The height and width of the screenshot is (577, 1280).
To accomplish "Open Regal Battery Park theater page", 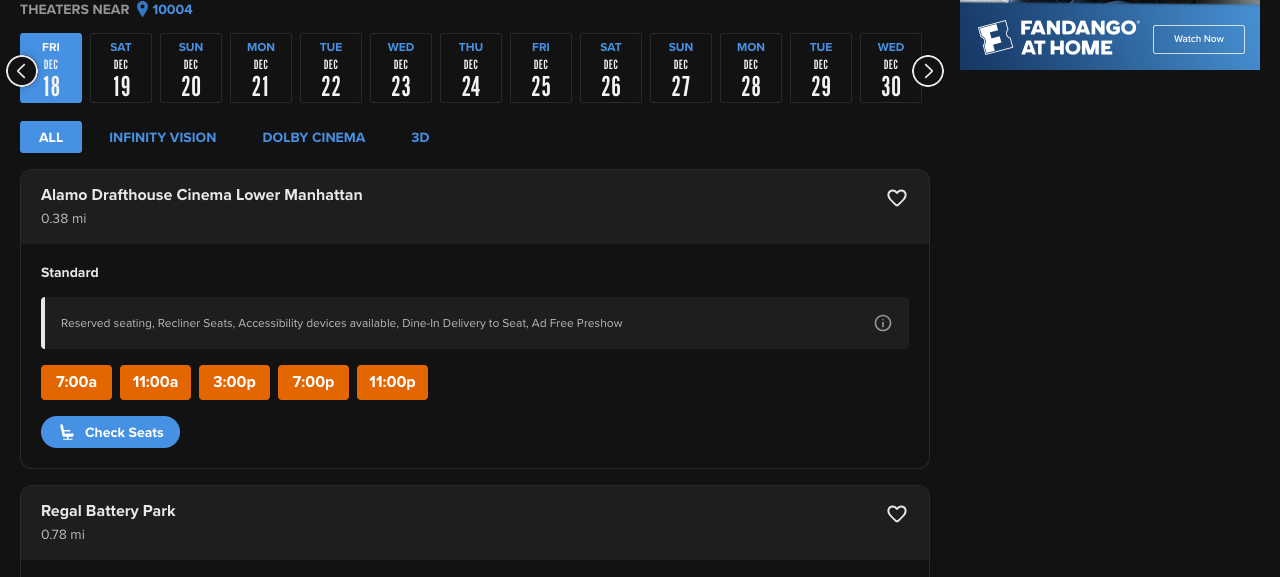I will [108, 511].
